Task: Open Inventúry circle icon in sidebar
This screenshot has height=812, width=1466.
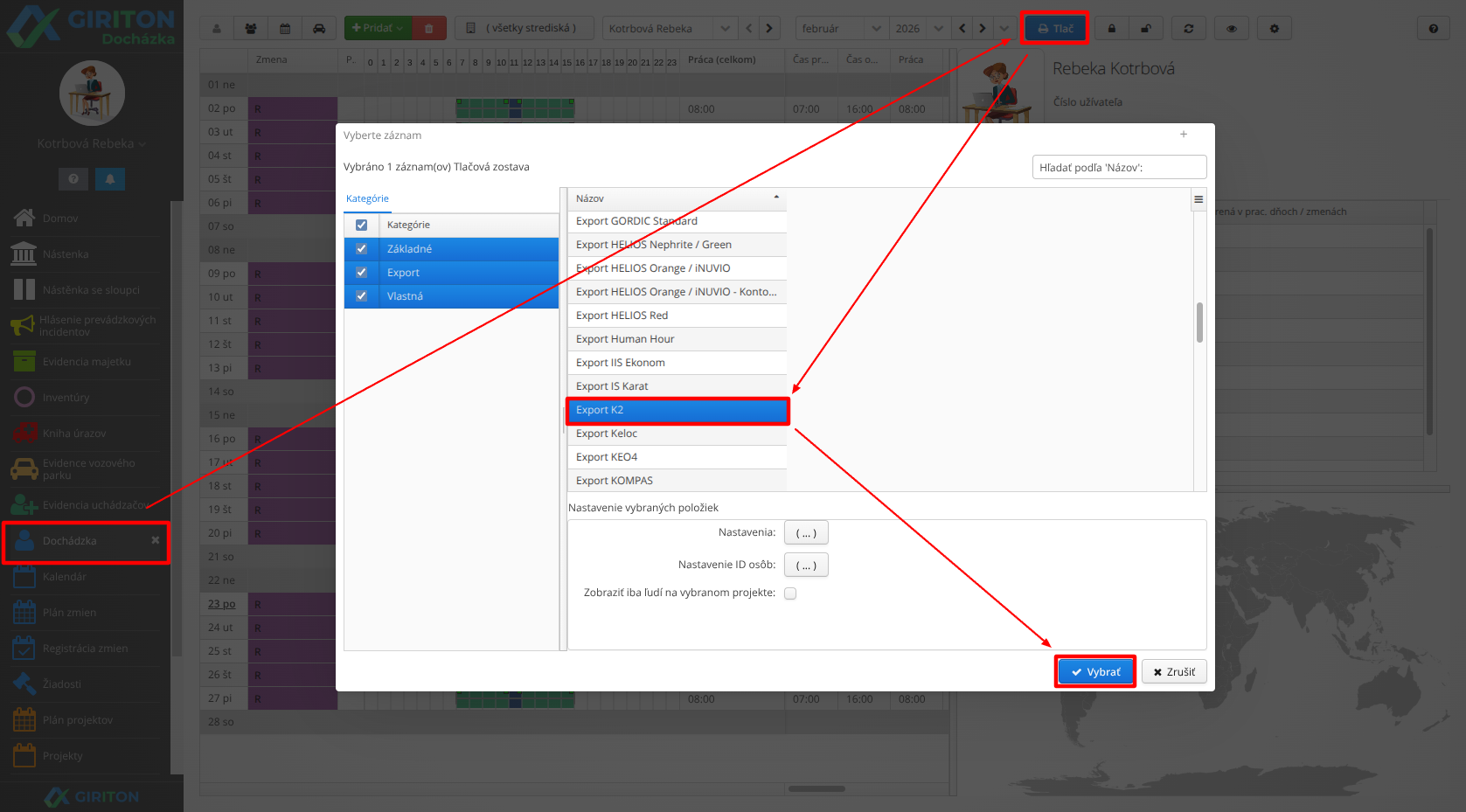Action: (x=24, y=397)
